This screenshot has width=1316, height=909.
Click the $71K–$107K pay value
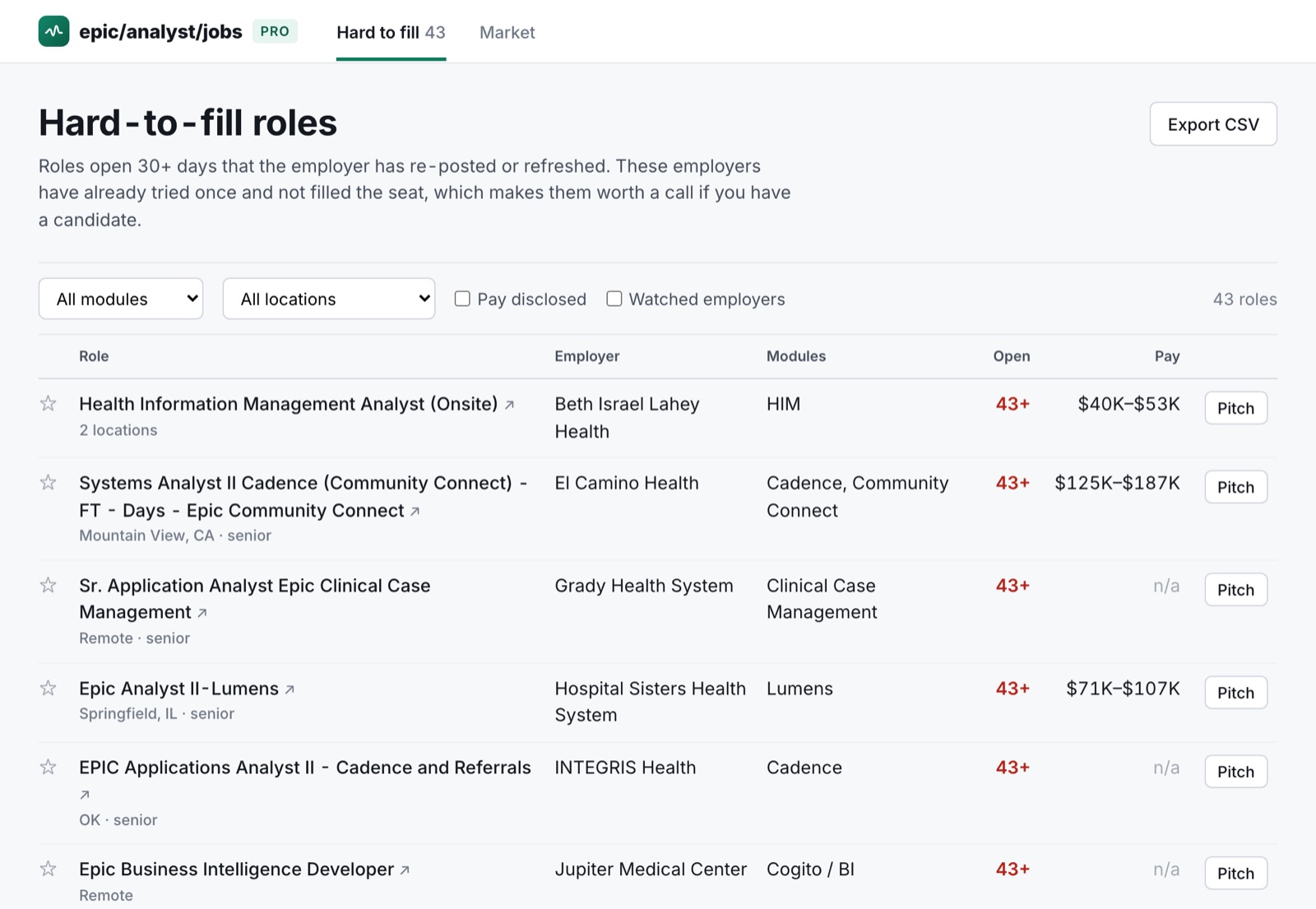[x=1123, y=689]
